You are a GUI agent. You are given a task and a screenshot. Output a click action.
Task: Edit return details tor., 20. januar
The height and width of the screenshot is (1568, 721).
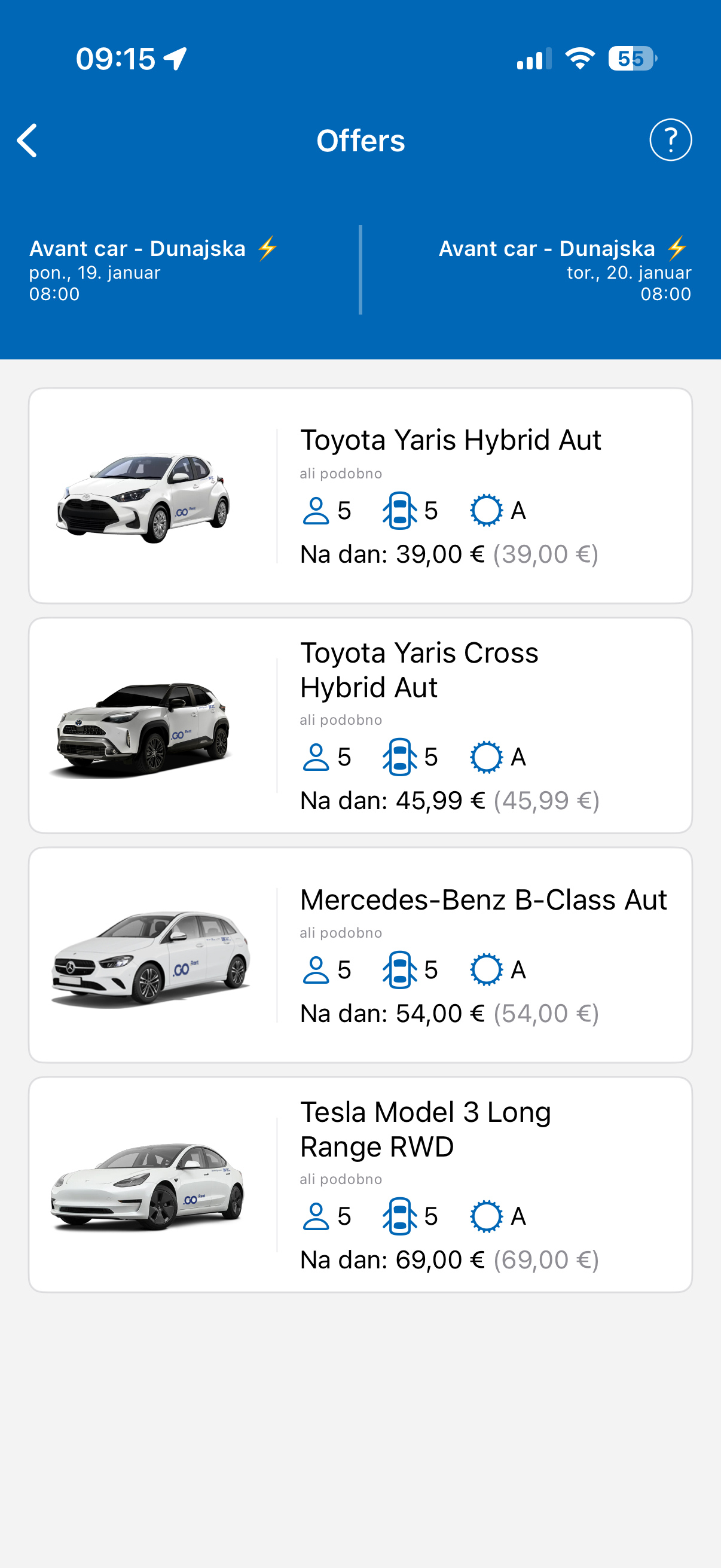coord(628,273)
